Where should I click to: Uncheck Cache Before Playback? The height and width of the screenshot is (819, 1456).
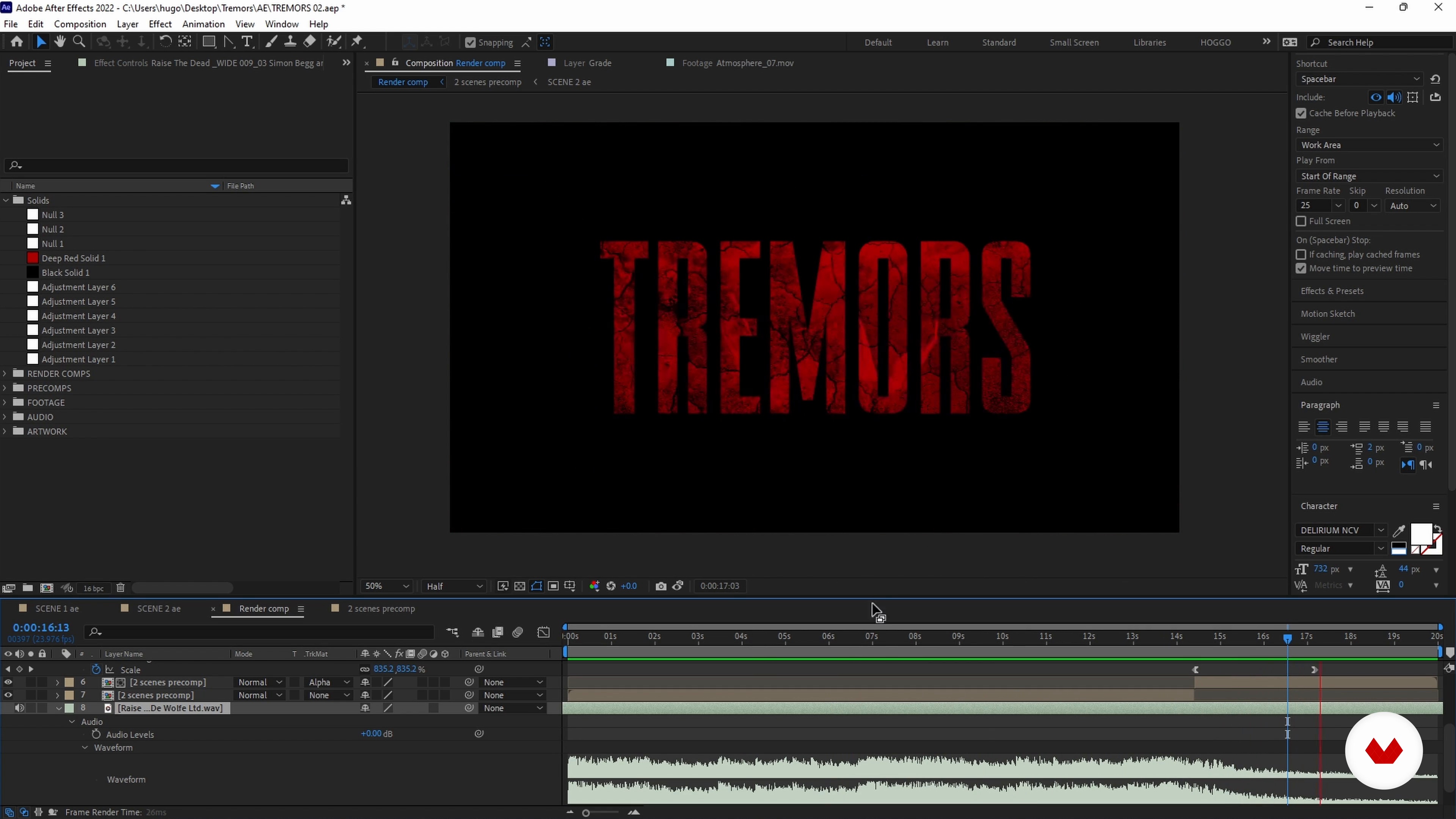pyautogui.click(x=1301, y=113)
